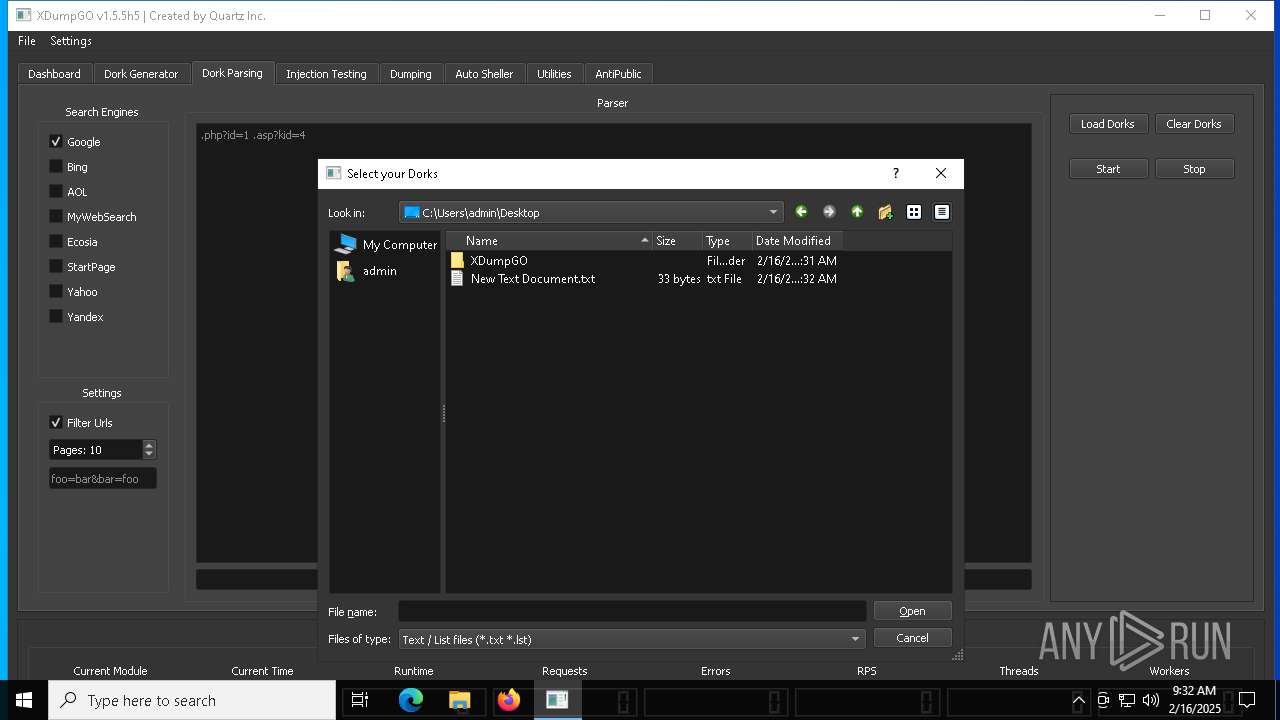
Task: Launch Firefox from taskbar
Action: click(509, 700)
